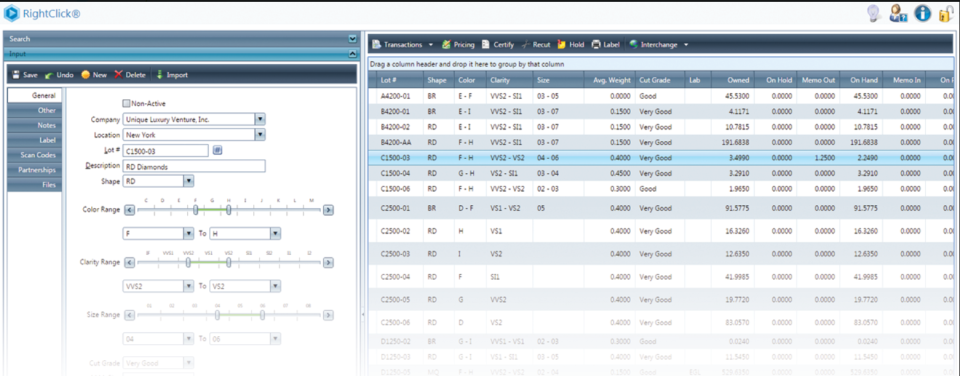Sort by the Clarity column header
Viewport: 960px width, 376px height.
click(509, 80)
